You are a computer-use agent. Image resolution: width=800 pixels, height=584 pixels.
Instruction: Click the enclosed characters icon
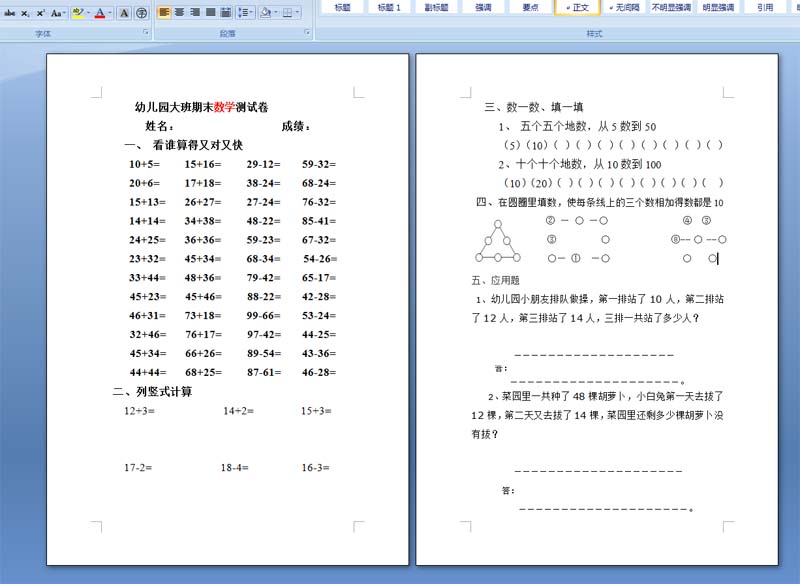[141, 13]
